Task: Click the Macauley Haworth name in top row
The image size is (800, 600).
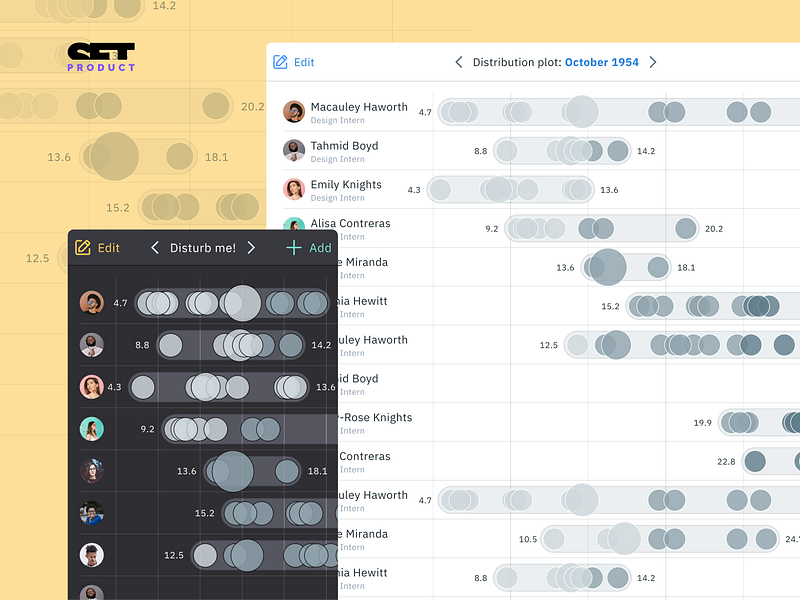Action: pyautogui.click(x=359, y=107)
